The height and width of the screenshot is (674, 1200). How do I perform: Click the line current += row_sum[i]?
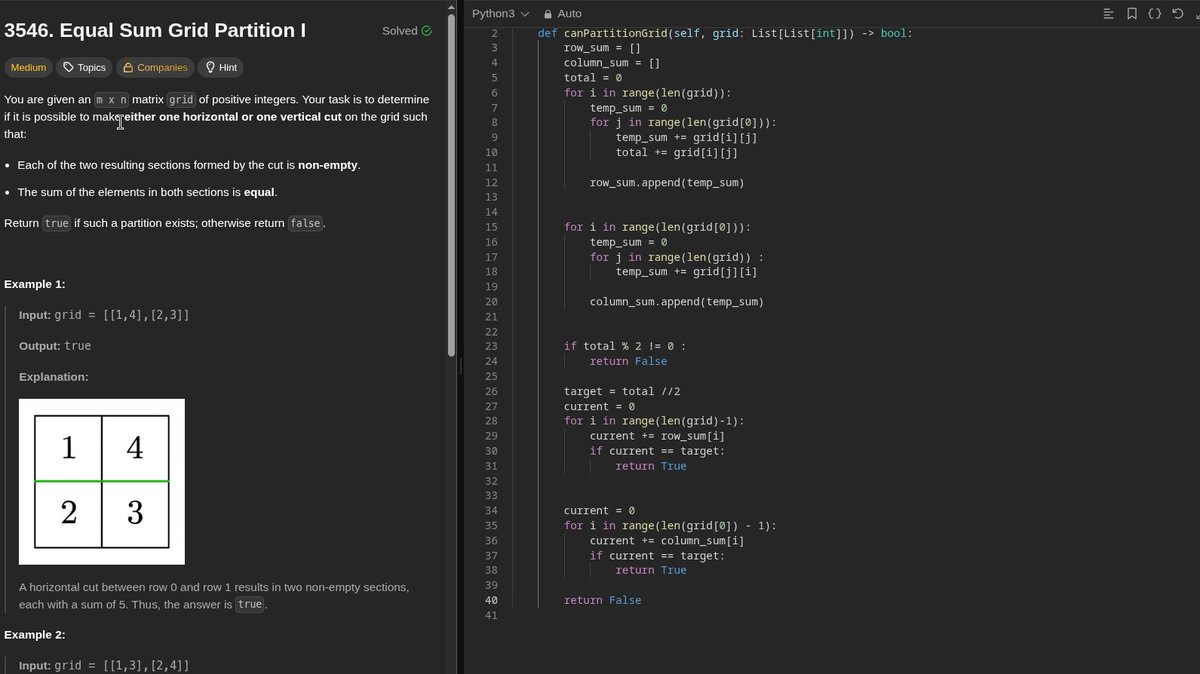[657, 436]
